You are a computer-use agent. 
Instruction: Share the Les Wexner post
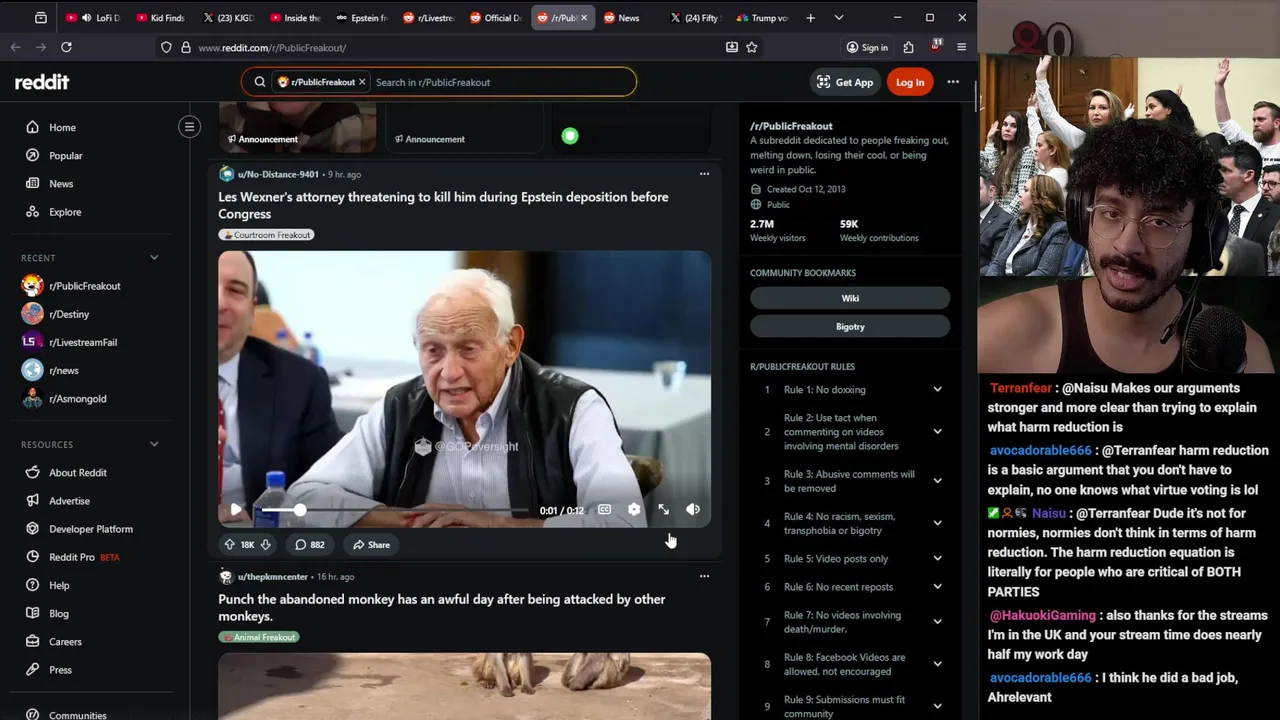(x=371, y=545)
